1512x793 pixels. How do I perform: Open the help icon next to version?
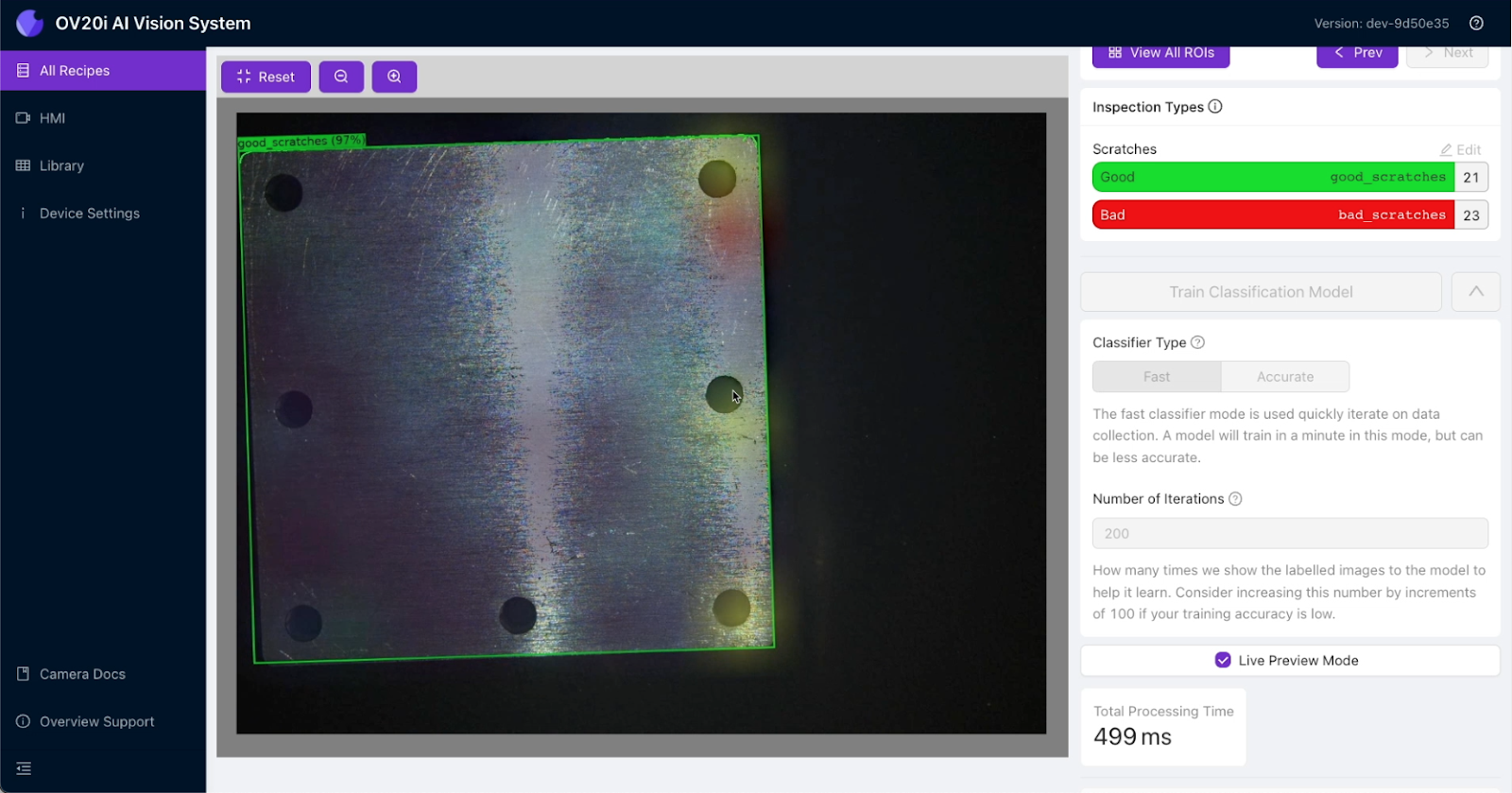[1476, 23]
